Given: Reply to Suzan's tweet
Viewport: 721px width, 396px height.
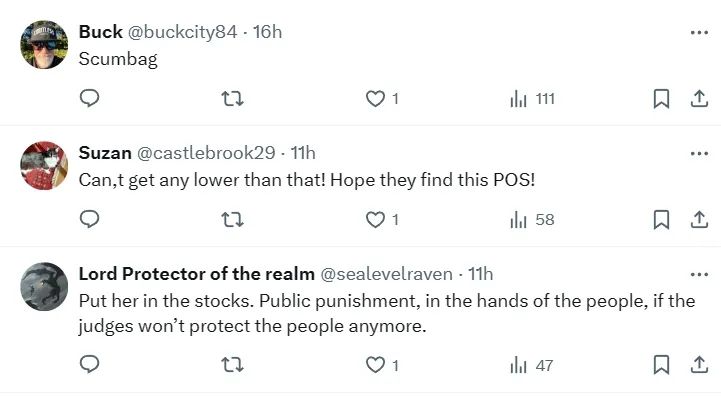Looking at the screenshot, I should 89,219.
